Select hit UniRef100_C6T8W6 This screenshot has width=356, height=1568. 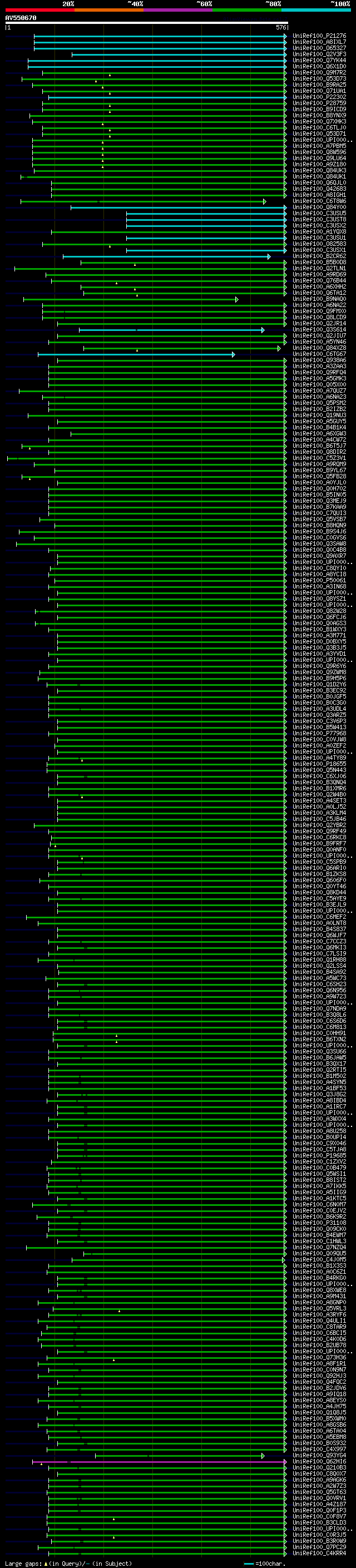point(319,201)
